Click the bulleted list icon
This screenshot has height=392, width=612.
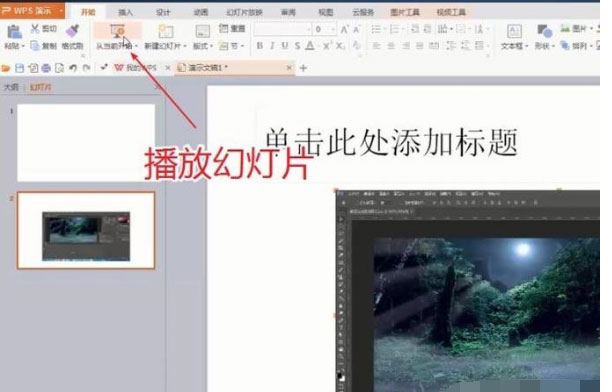coord(376,29)
